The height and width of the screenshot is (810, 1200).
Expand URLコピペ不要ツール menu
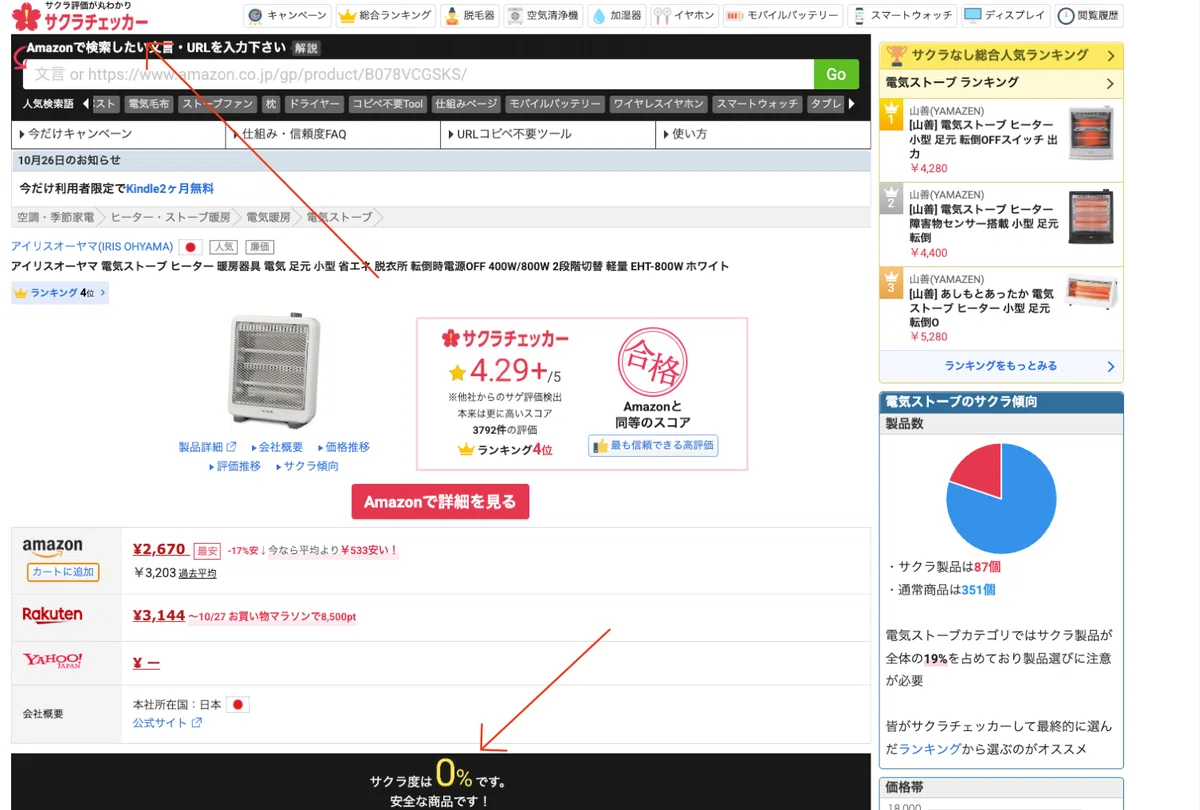point(548,134)
